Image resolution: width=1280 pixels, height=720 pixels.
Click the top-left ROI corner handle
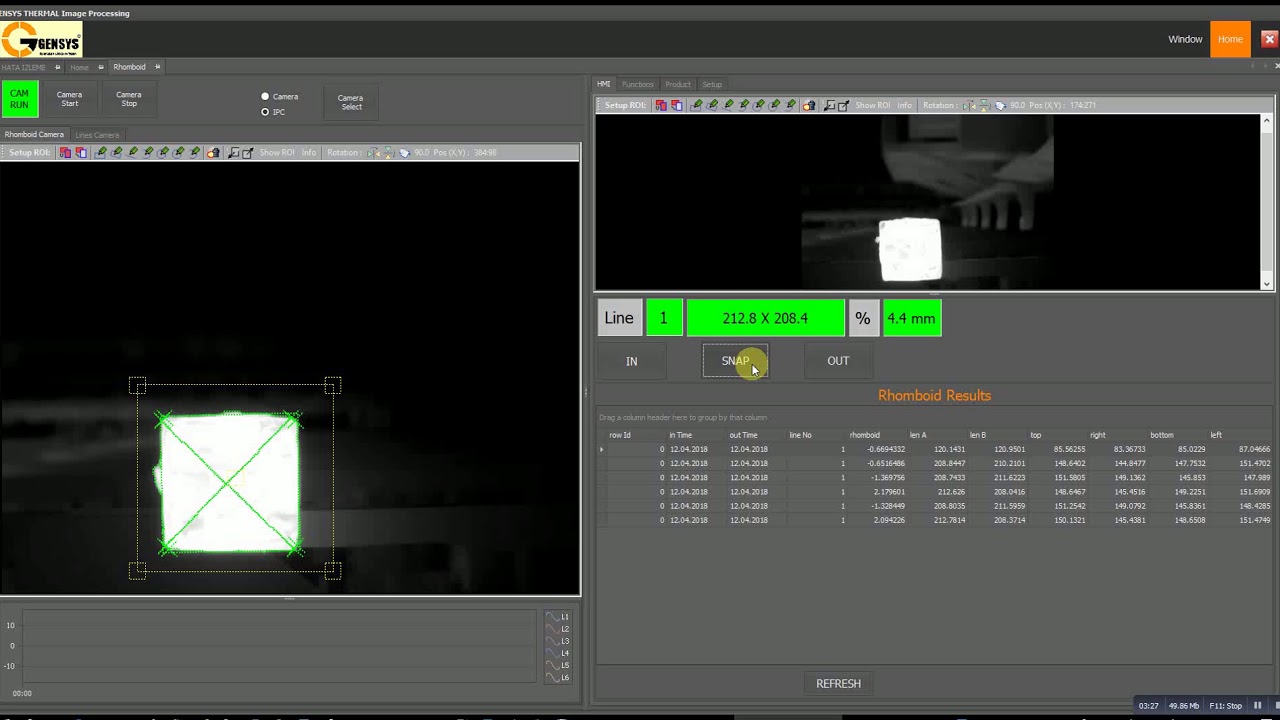138,385
